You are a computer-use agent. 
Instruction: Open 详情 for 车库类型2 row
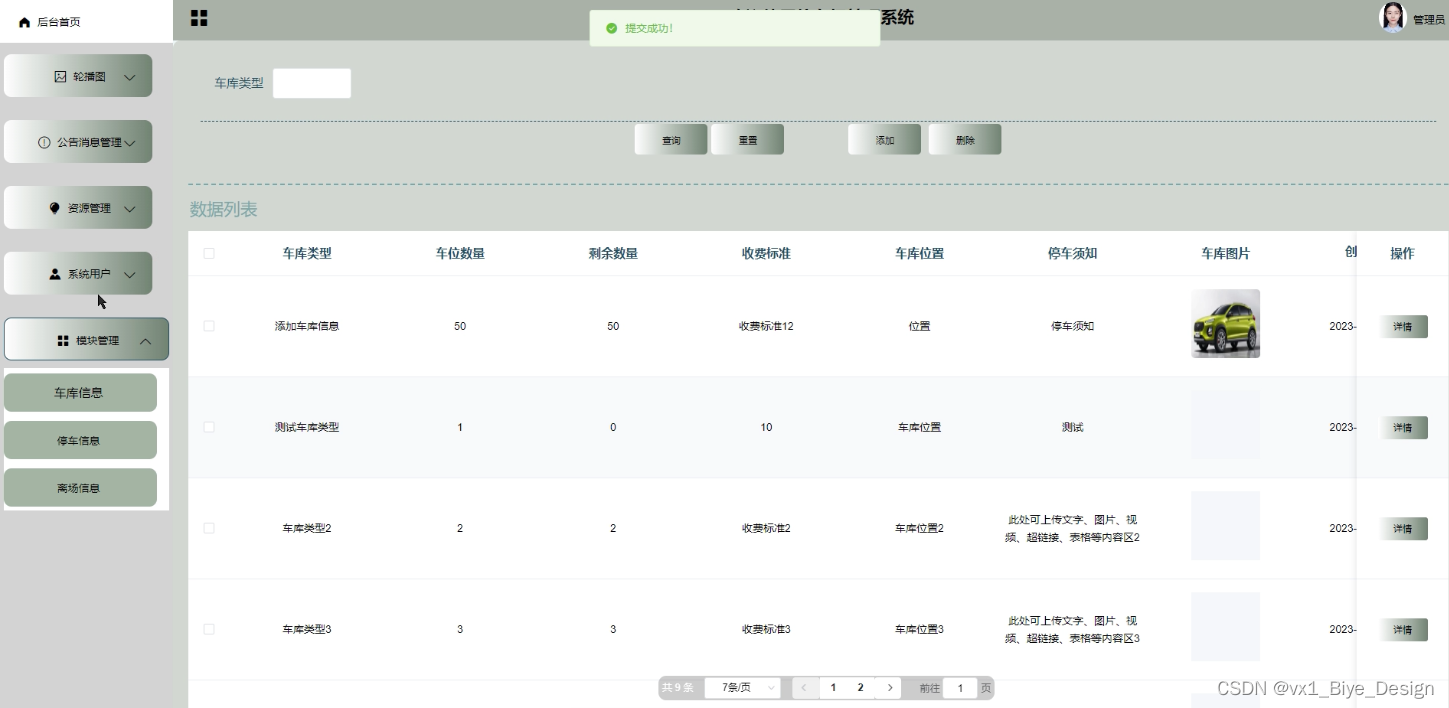(x=1403, y=528)
